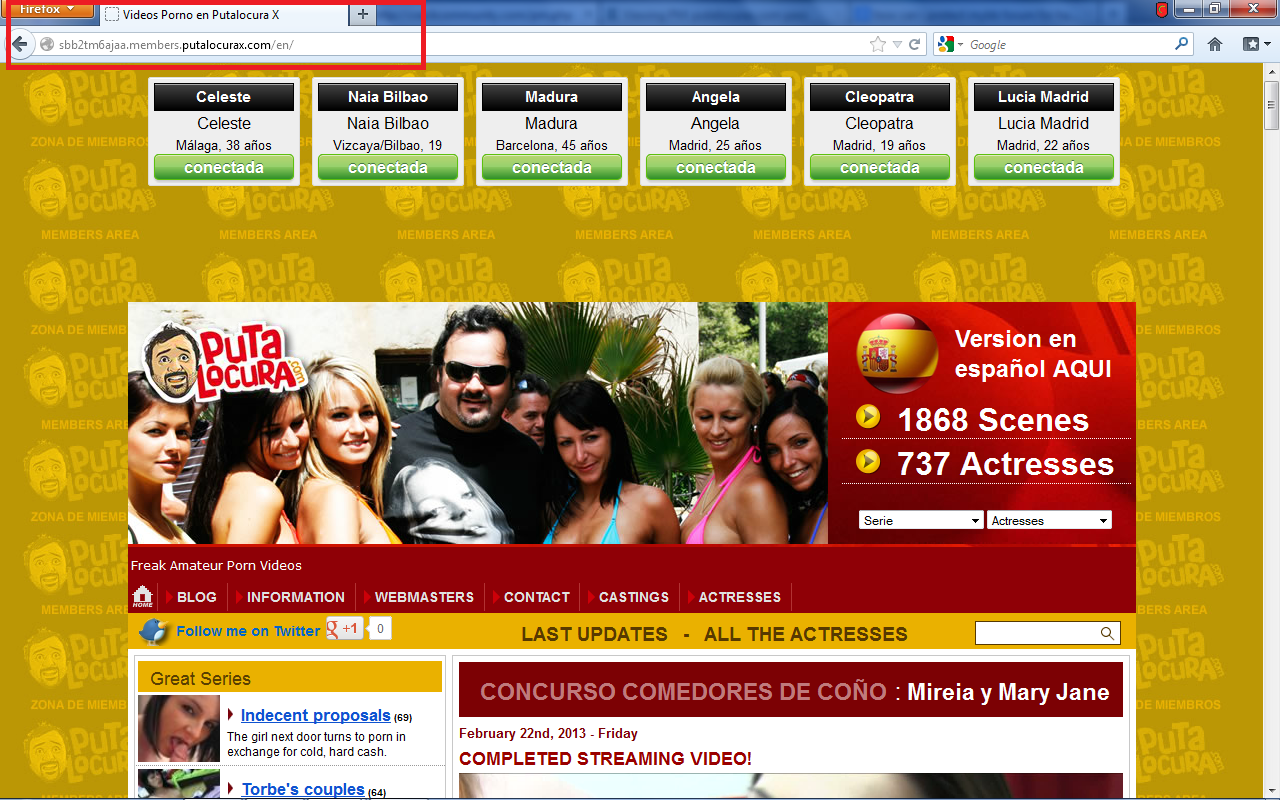Reload the current page
Image resolution: width=1280 pixels, height=800 pixels.
pos(914,44)
